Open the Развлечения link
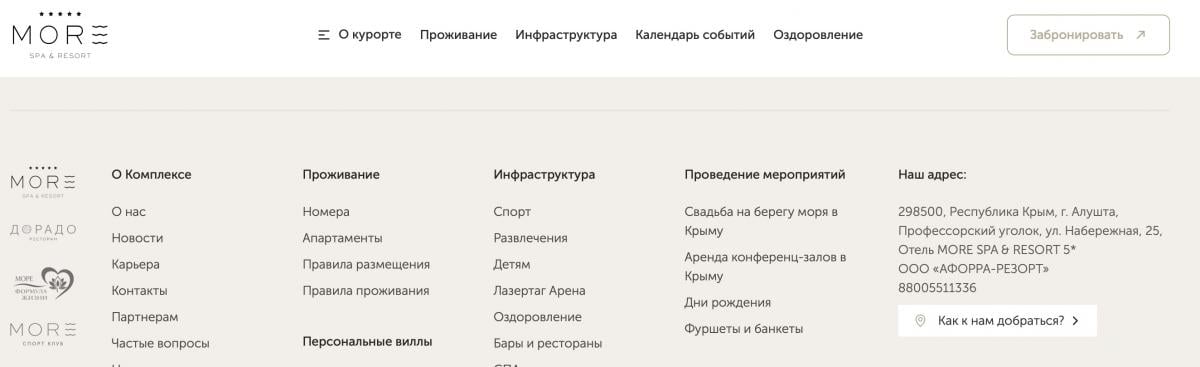 (530, 238)
